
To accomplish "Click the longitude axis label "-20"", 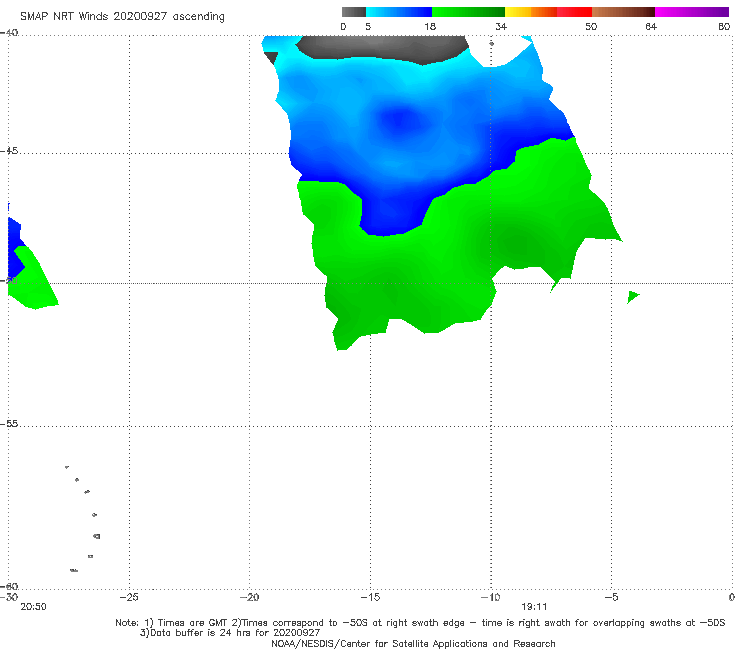I will click(x=249, y=597).
